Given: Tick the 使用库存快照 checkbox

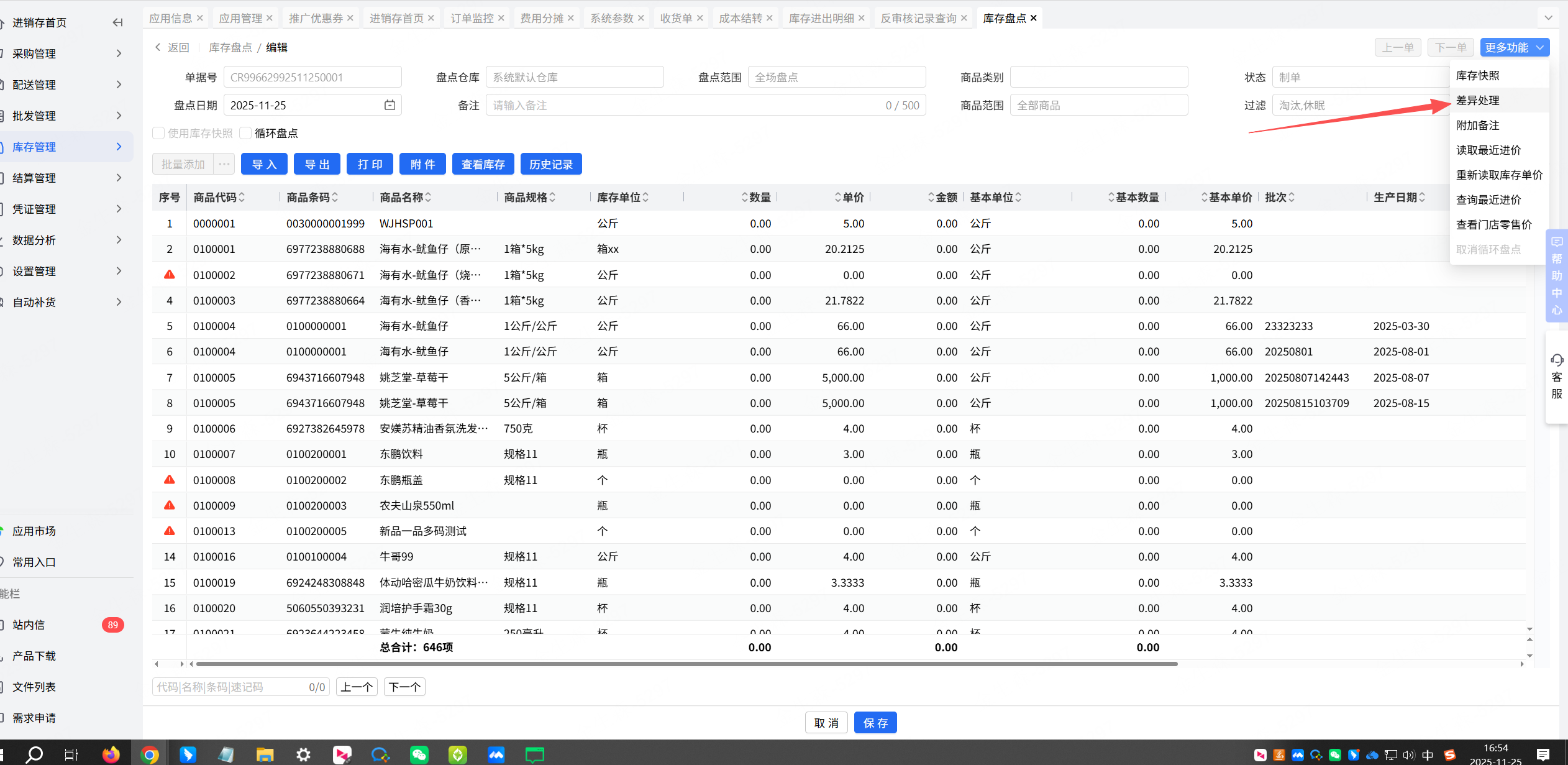Looking at the screenshot, I should pos(159,133).
